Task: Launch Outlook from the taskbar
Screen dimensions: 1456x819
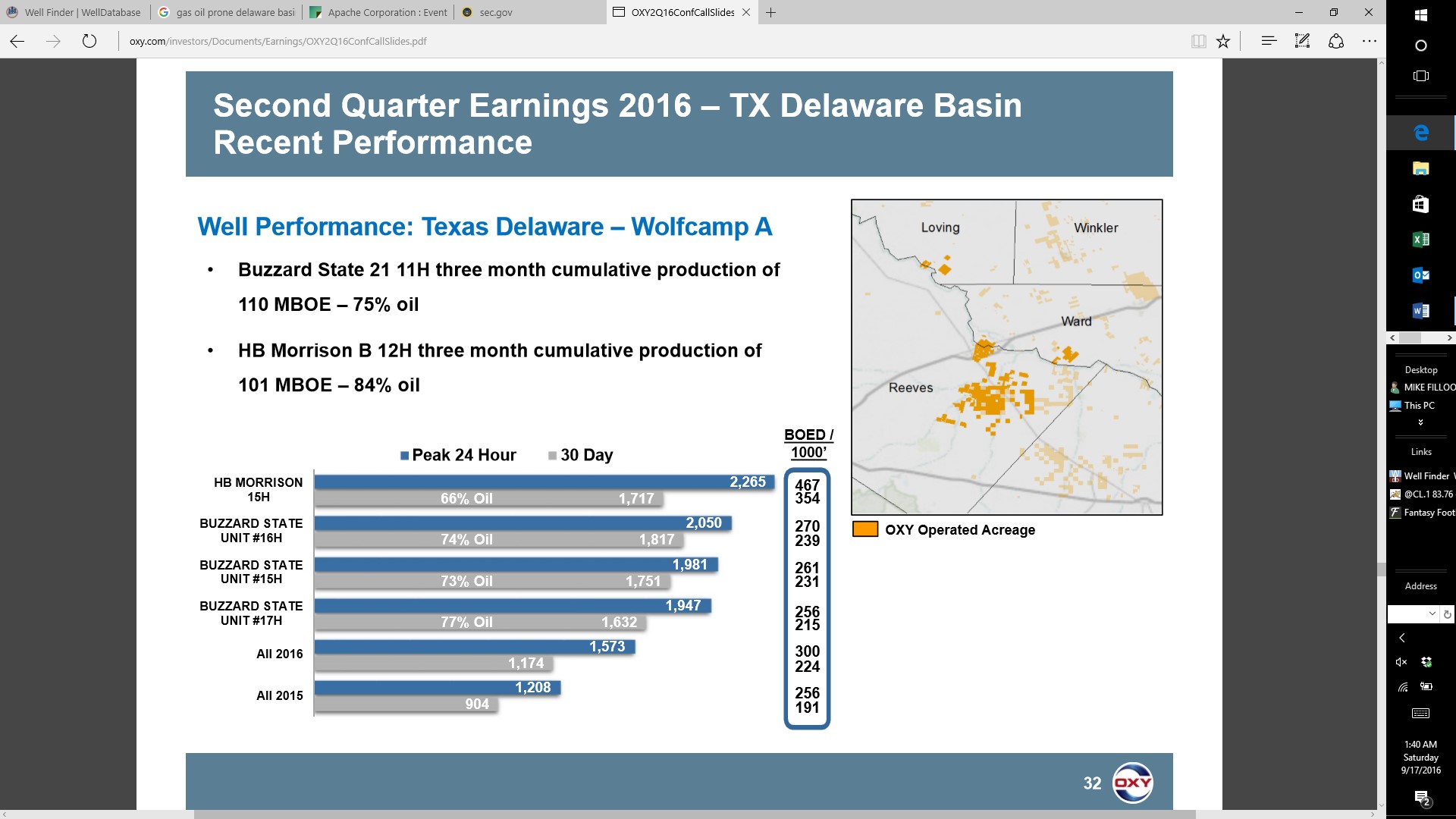Action: (1421, 275)
